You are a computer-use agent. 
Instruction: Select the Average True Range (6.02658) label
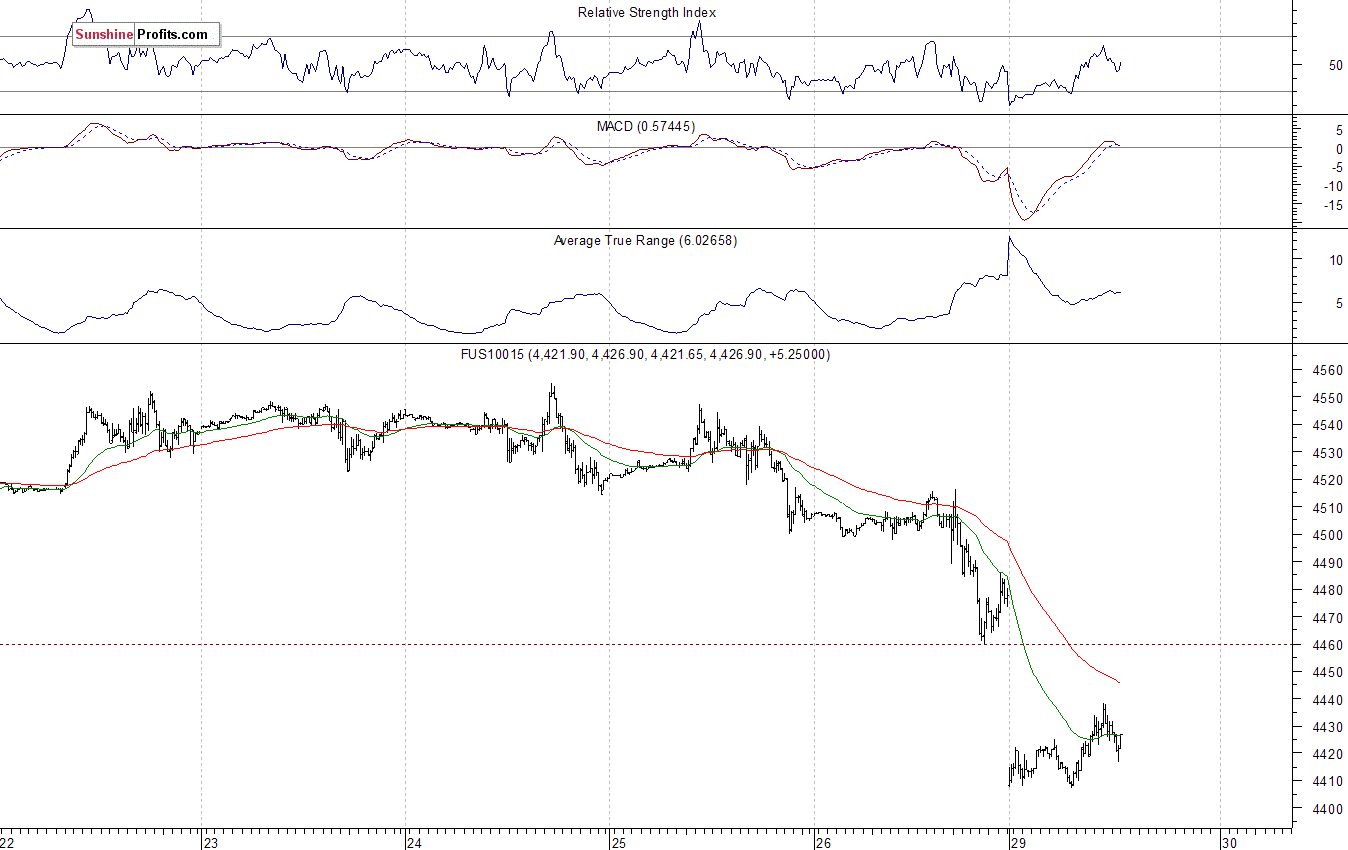pyautogui.click(x=645, y=241)
